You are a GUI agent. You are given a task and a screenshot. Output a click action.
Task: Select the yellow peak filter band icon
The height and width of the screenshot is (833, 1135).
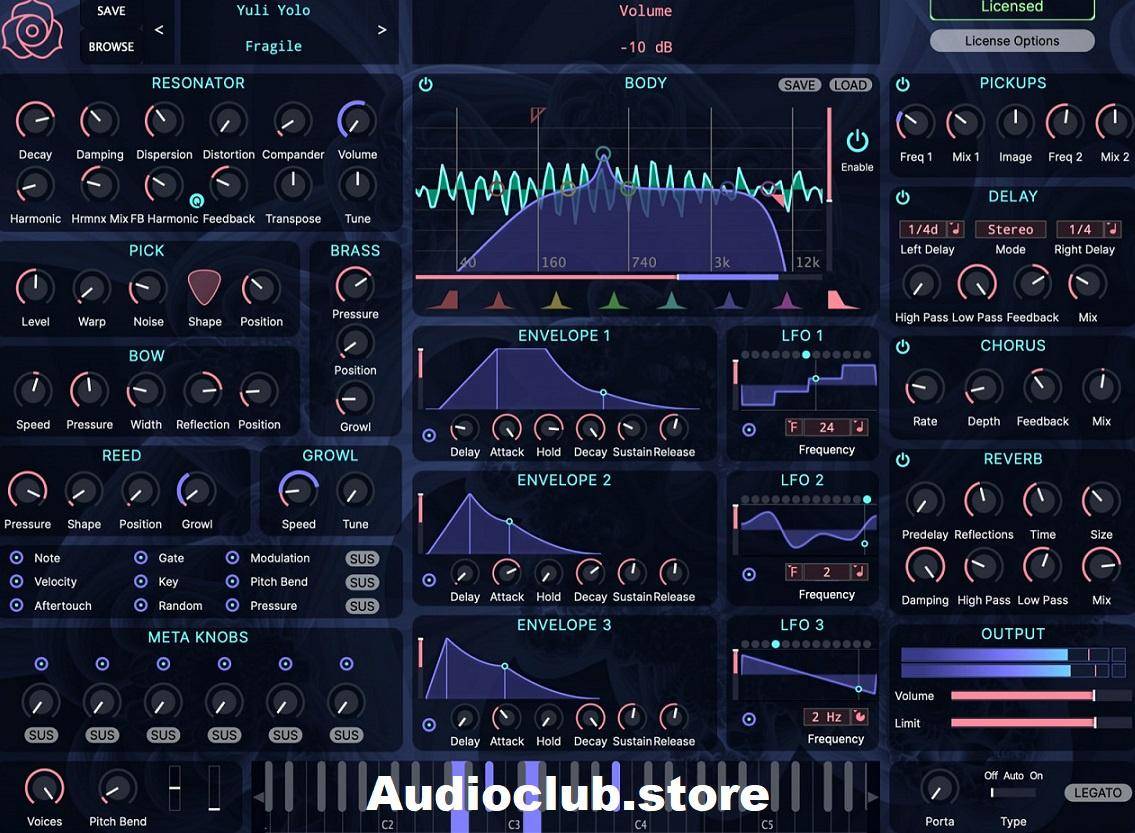click(x=555, y=300)
